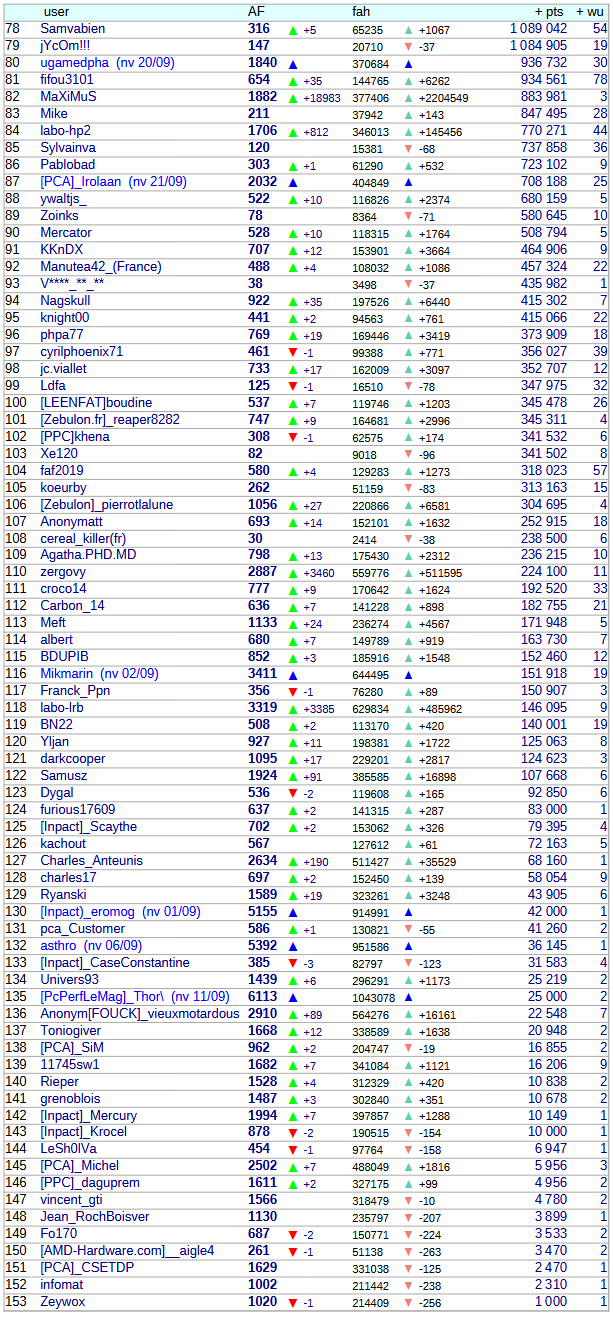Viewport: 613px width, 1332px height.
Task: Click green fah arrow in labo-lrb row
Action: 408,709
